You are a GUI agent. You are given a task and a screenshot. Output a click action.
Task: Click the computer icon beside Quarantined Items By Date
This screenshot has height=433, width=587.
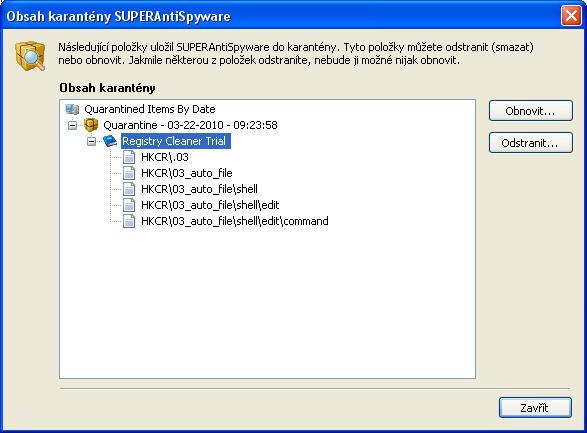[72, 109]
